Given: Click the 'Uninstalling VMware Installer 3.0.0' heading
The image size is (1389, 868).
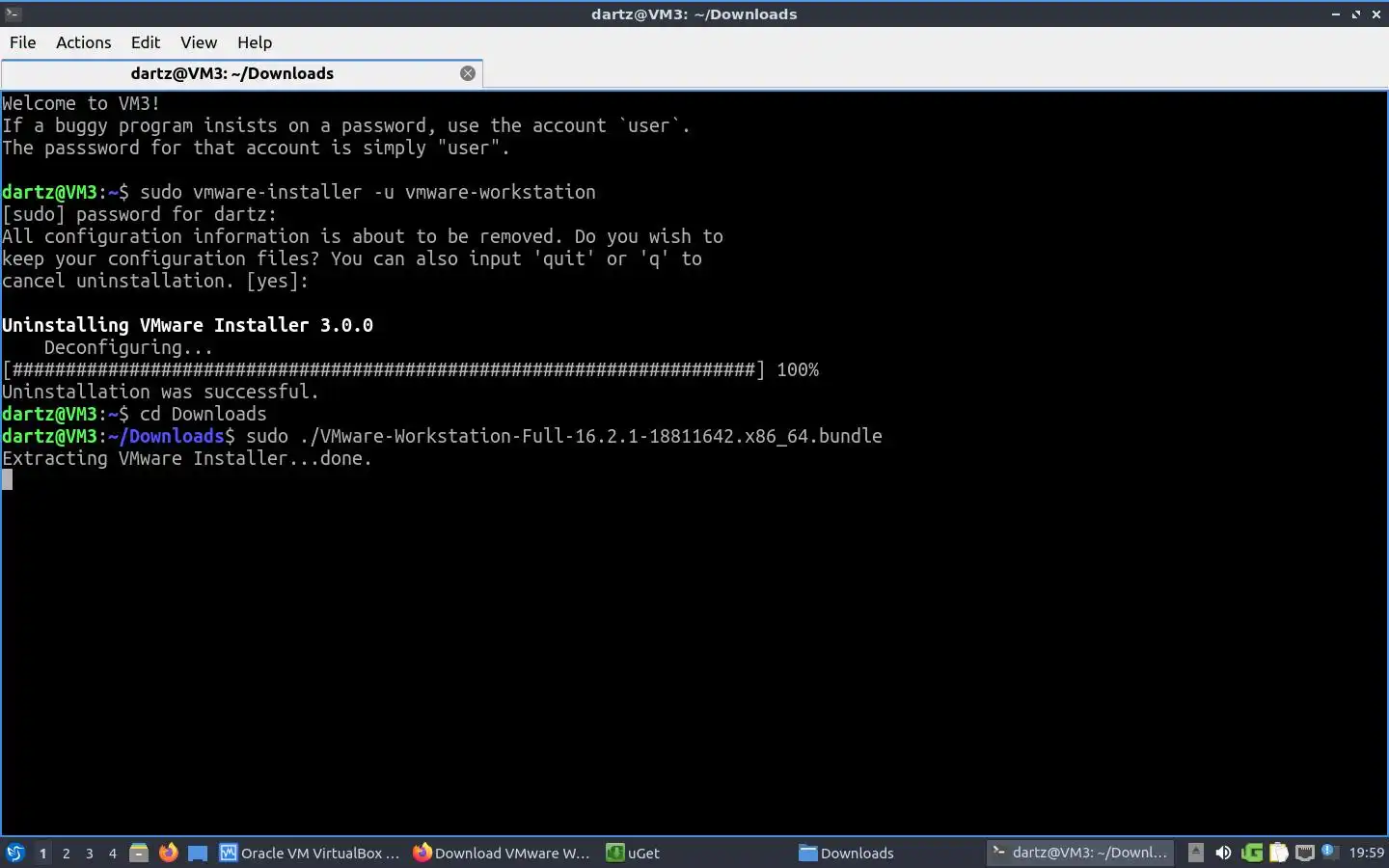Looking at the screenshot, I should (187, 325).
